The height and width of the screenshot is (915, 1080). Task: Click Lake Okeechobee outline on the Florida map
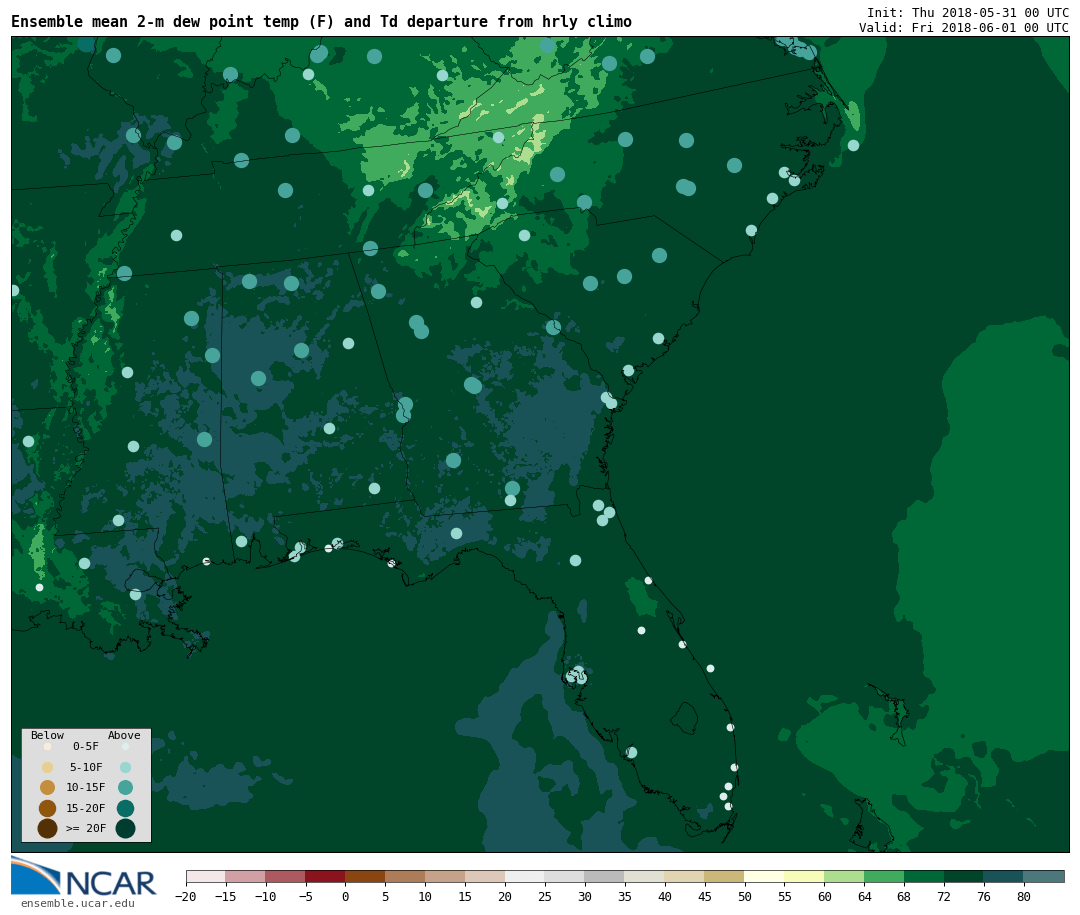pos(684,717)
